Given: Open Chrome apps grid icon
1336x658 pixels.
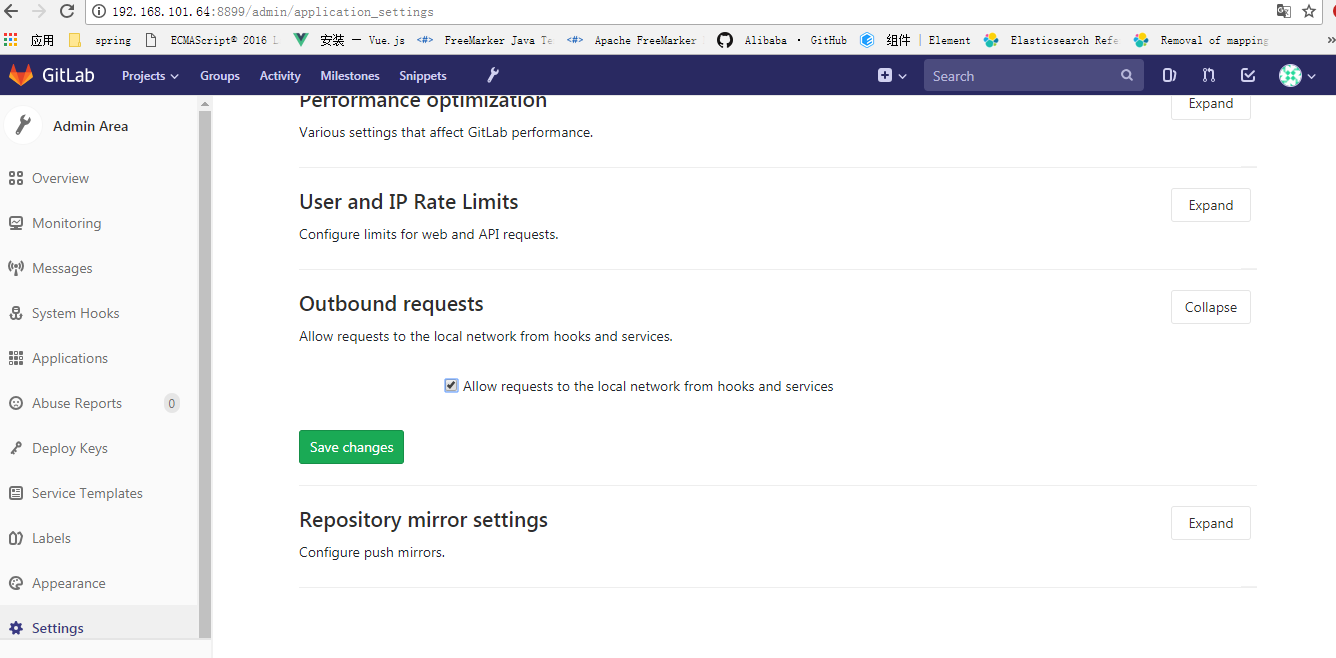Looking at the screenshot, I should [x=11, y=40].
